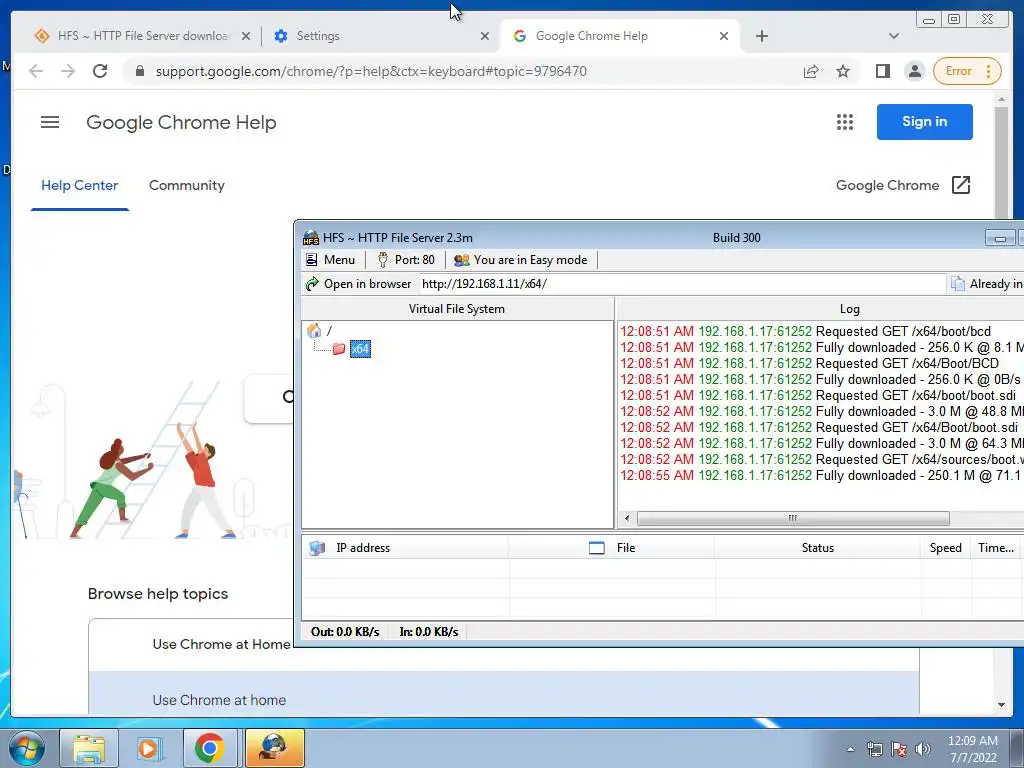Toggle HFS Easy mode button
The width and height of the screenshot is (1024, 768).
point(521,260)
